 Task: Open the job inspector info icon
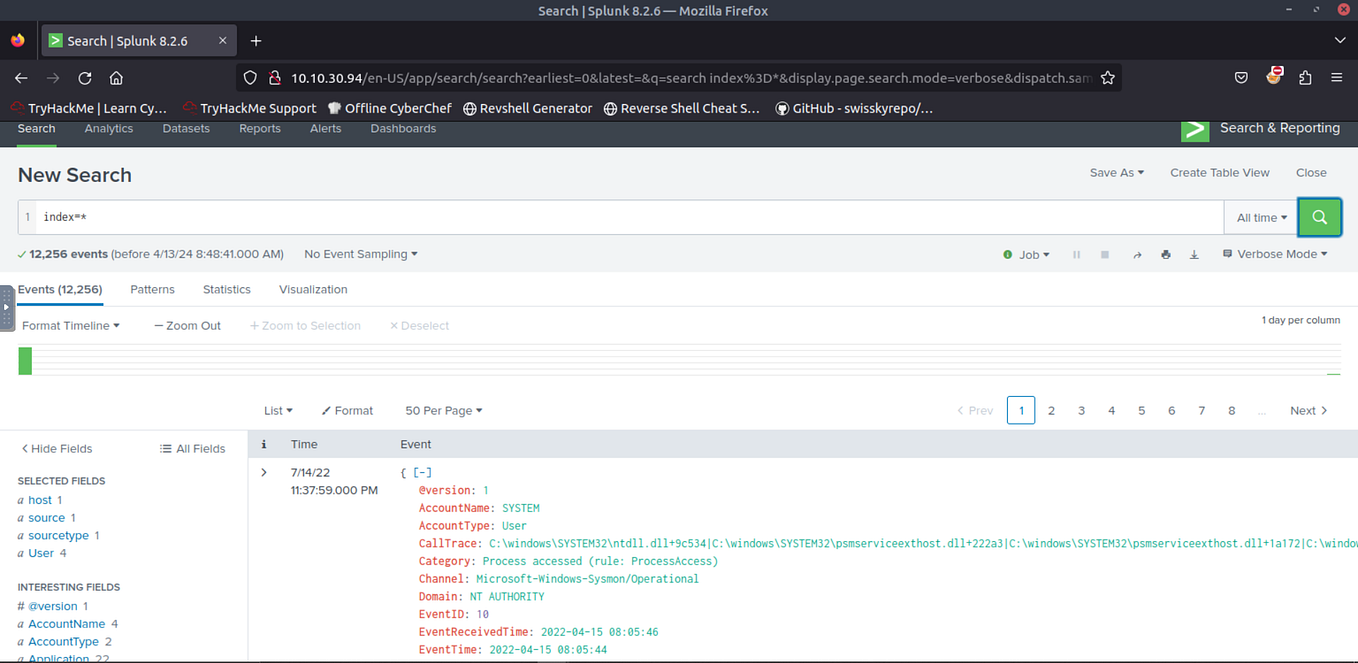1007,254
